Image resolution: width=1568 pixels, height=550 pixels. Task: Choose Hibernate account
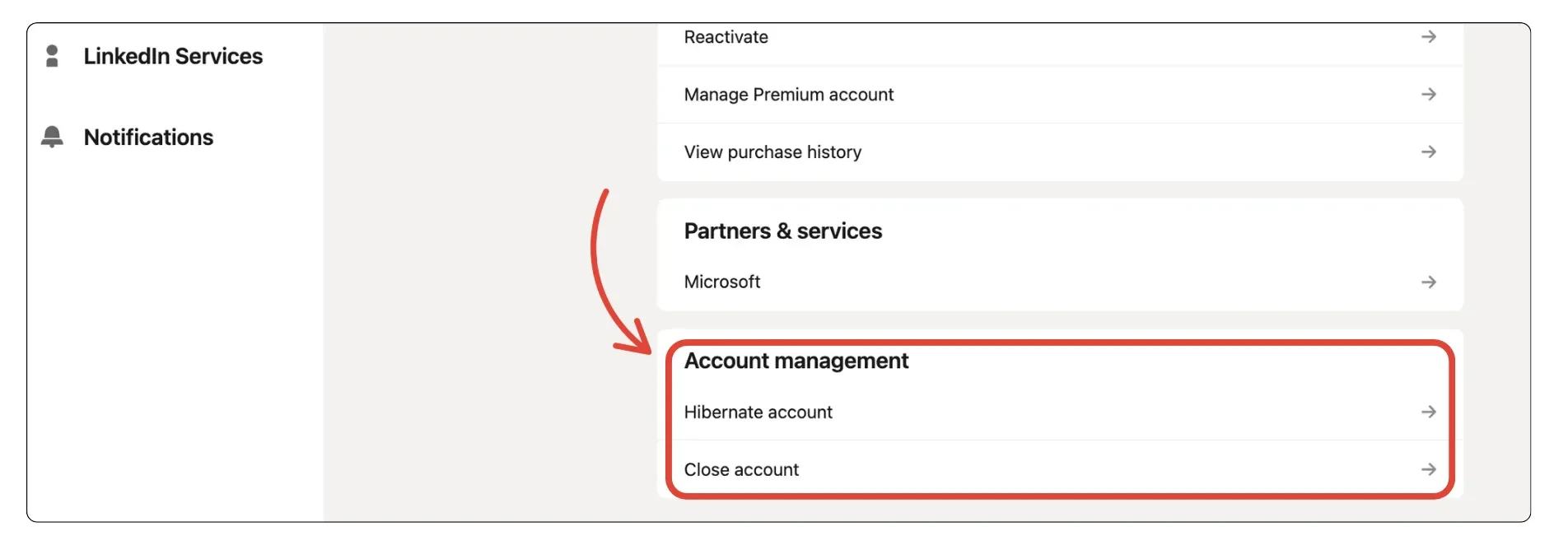[x=758, y=412]
